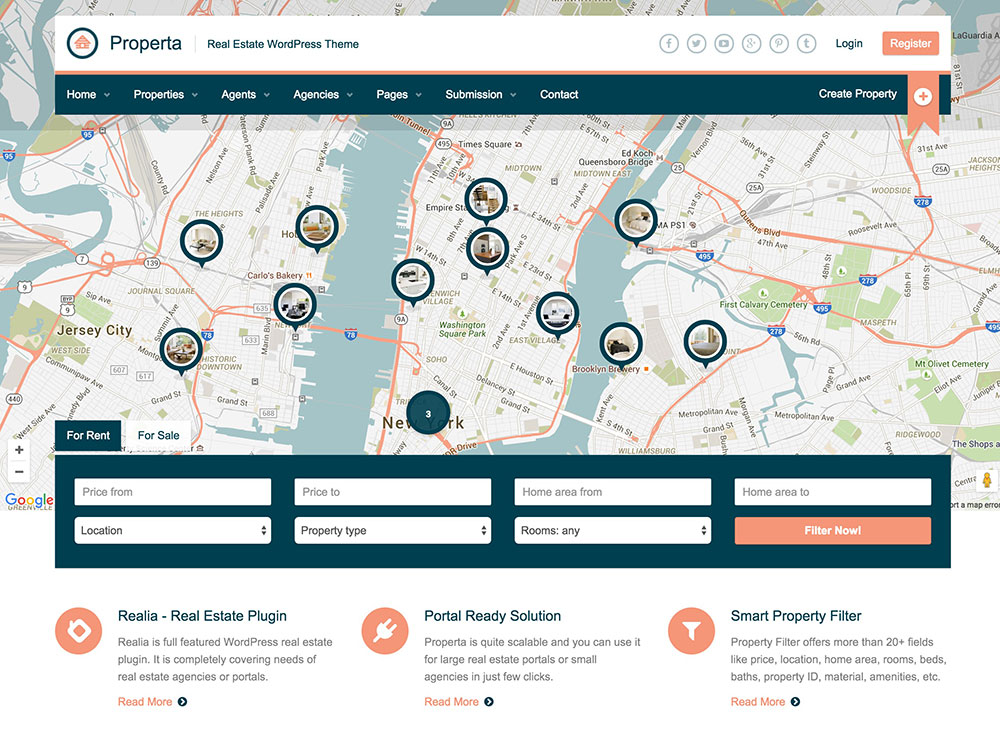Viewport: 1000px width, 750px height.
Task: Go to the Home menu item
Action: (81, 94)
